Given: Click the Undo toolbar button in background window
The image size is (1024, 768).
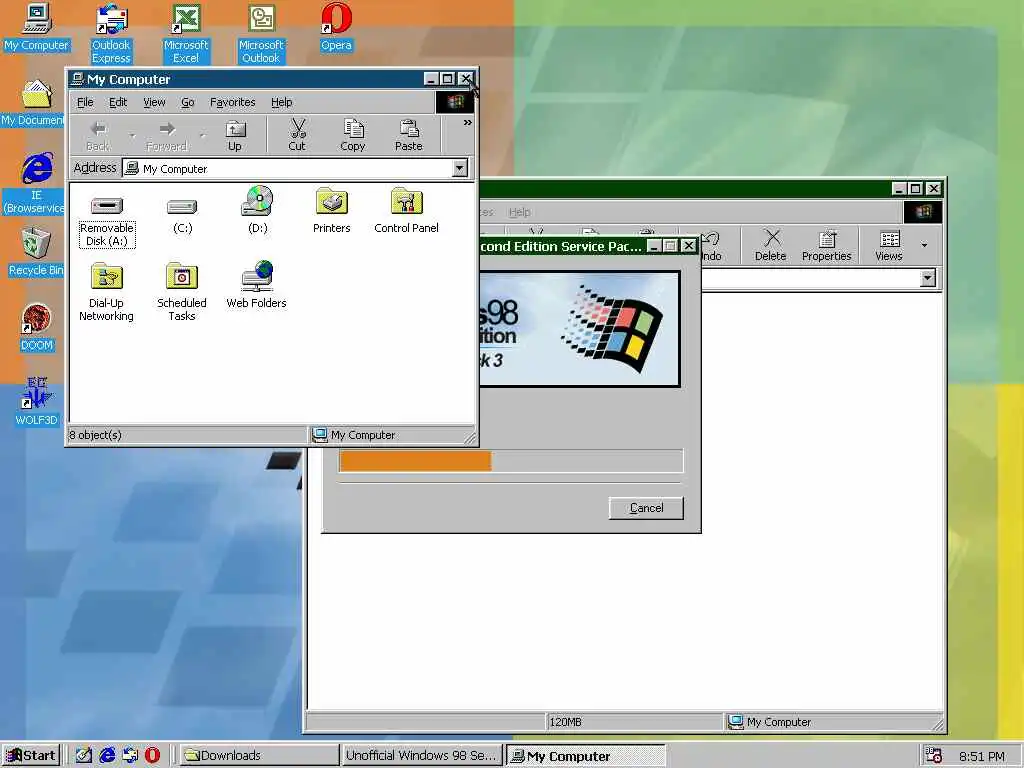Looking at the screenshot, I should click(711, 246).
